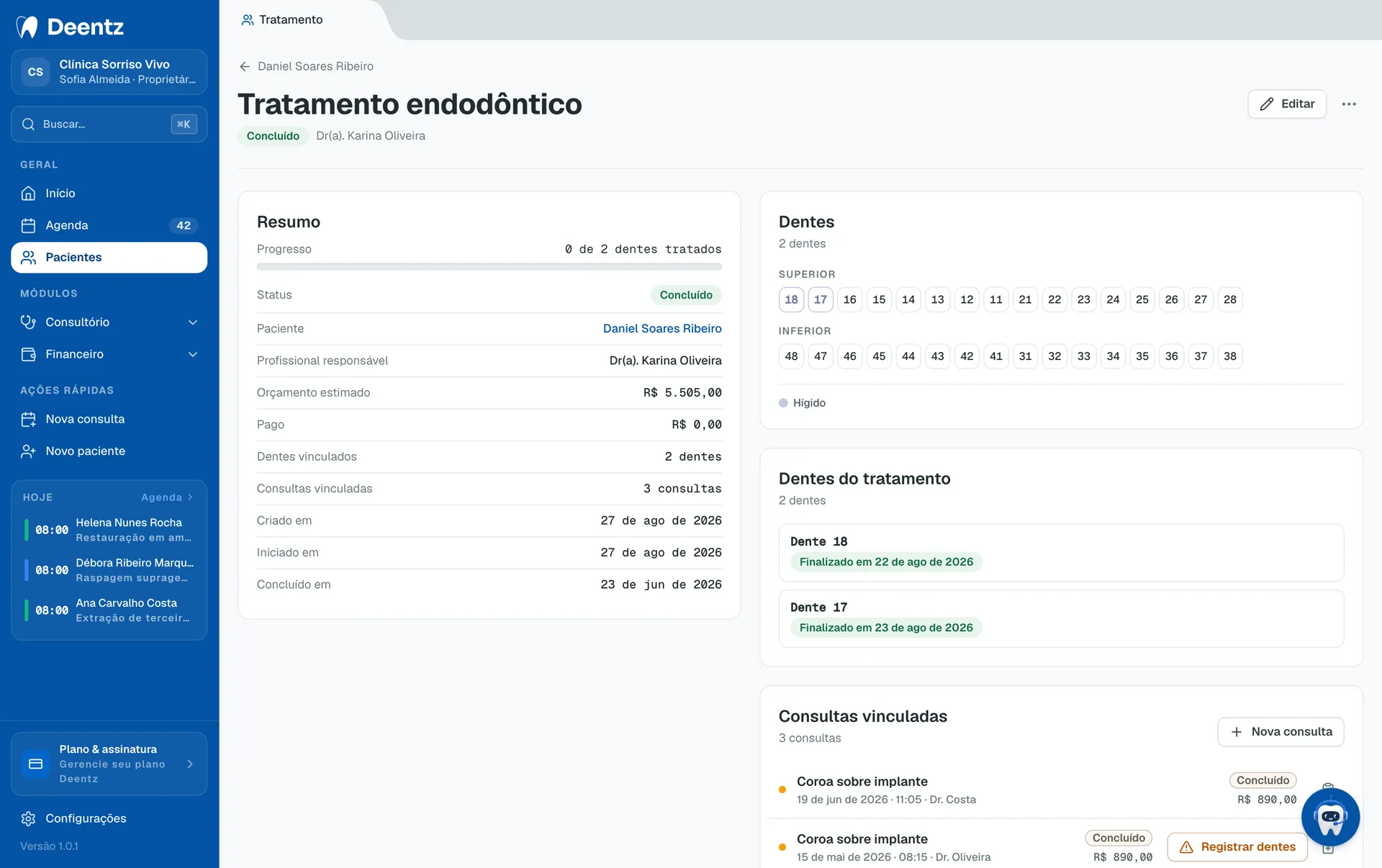Click Nova consulta button in Consultas vinculadas
Screen dimensions: 1382x868
[1281, 732]
